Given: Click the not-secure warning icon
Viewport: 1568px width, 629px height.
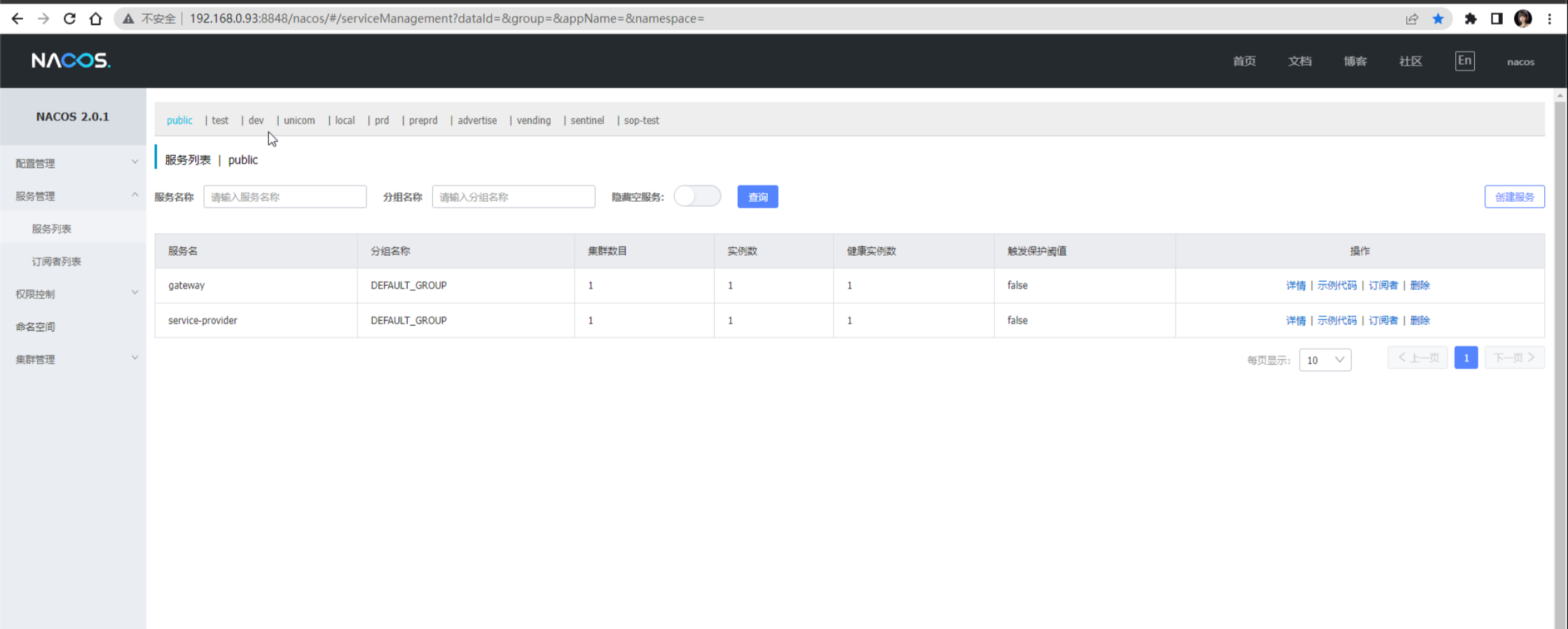Looking at the screenshot, I should point(128,19).
